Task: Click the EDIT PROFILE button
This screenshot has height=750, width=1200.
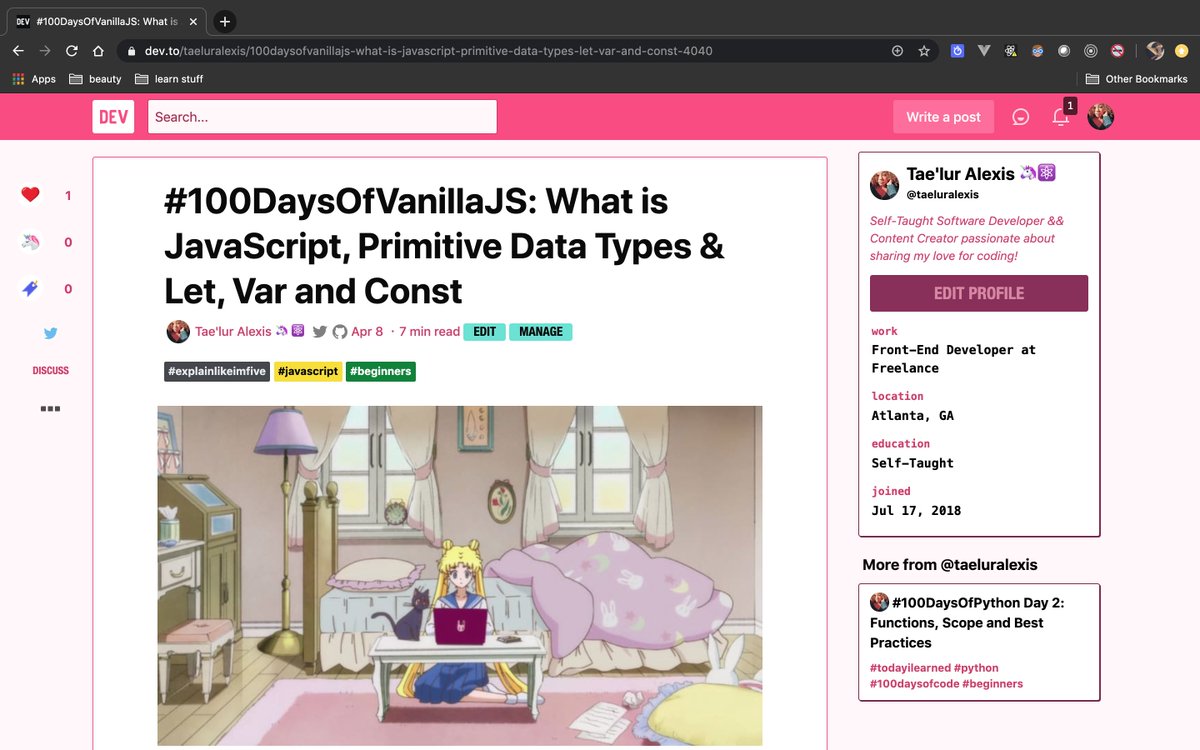Action: pyautogui.click(x=979, y=293)
